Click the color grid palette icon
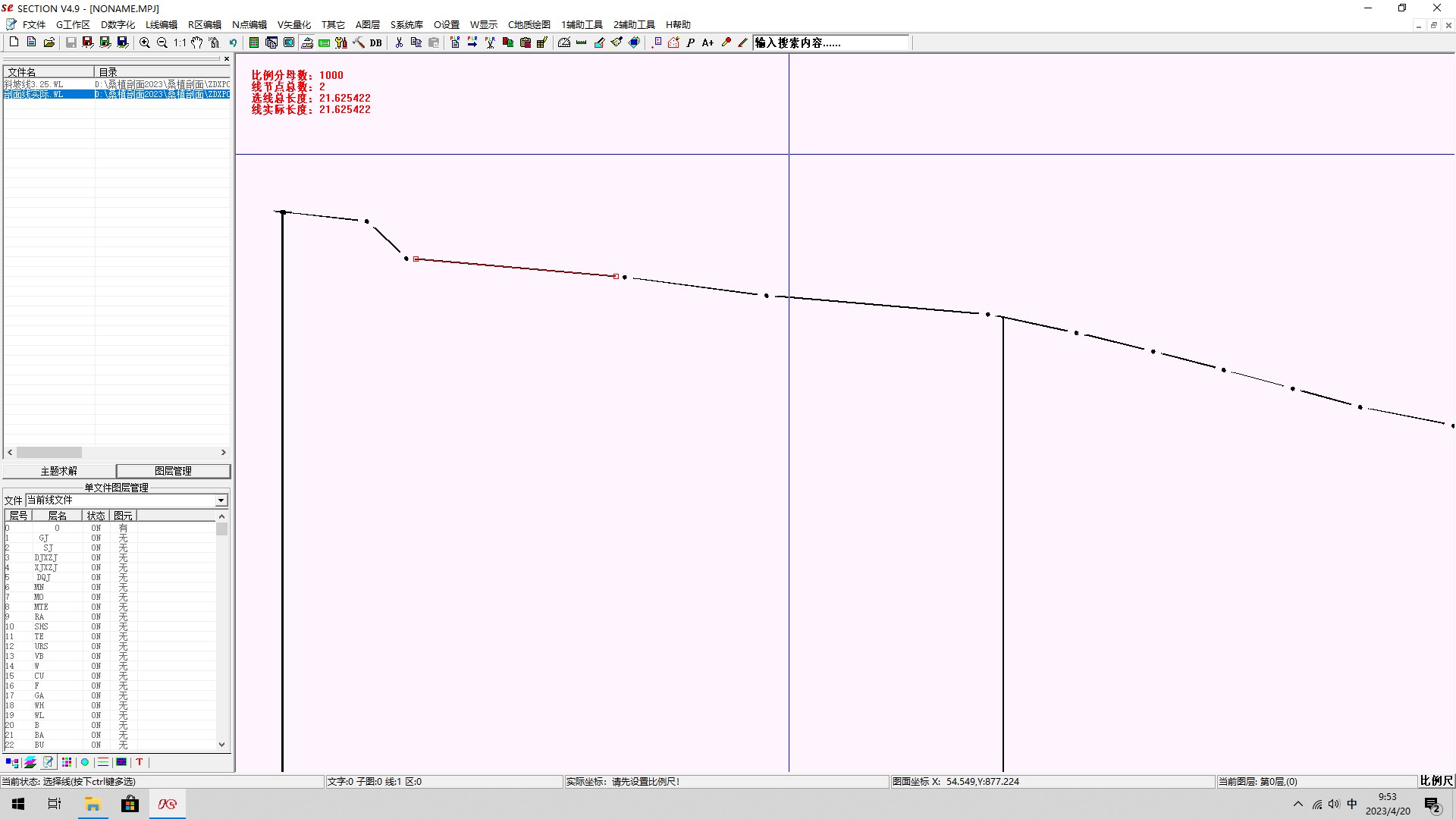Screen dimensions: 1456x819 (x=67, y=762)
